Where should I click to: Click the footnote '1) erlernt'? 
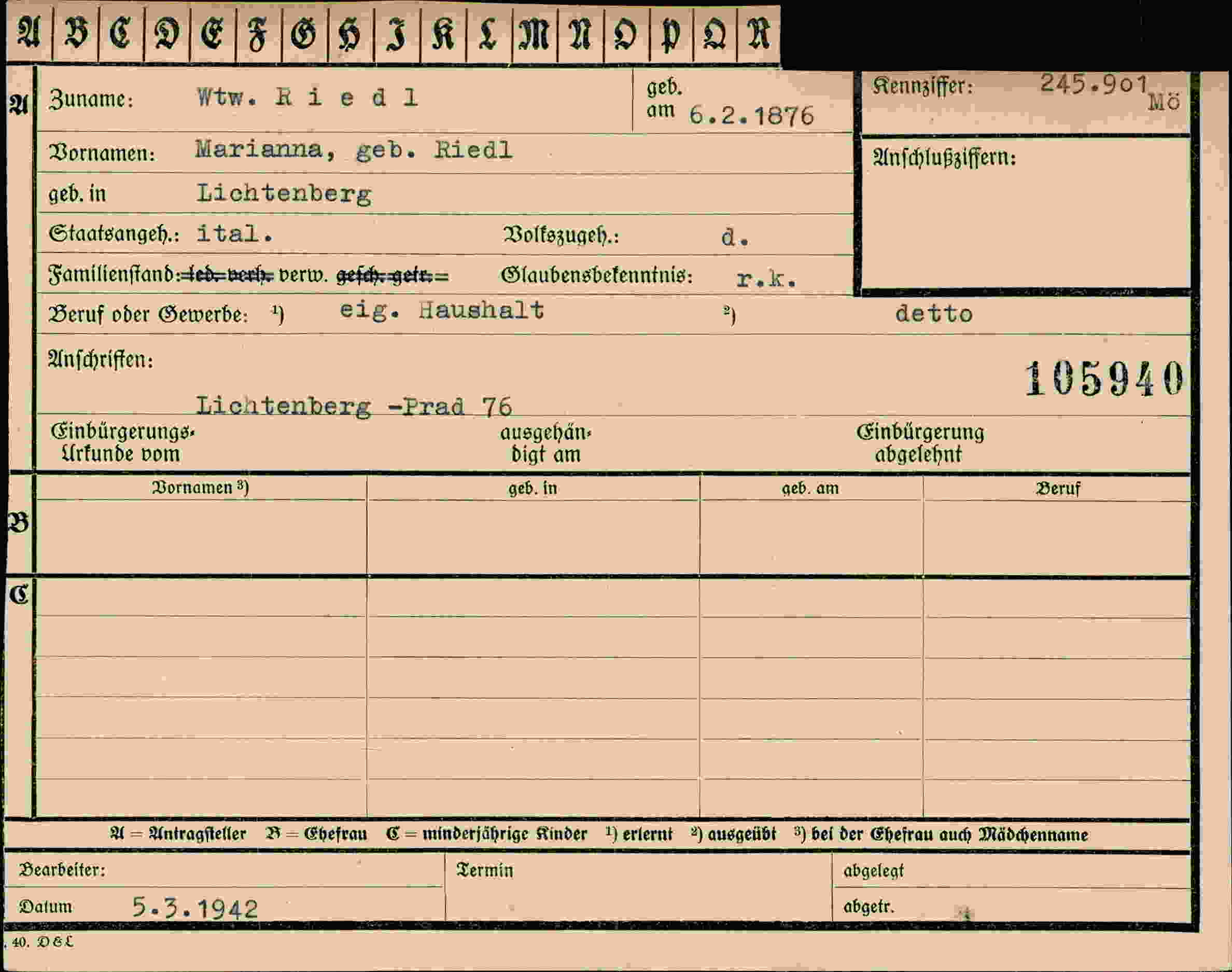click(x=639, y=835)
